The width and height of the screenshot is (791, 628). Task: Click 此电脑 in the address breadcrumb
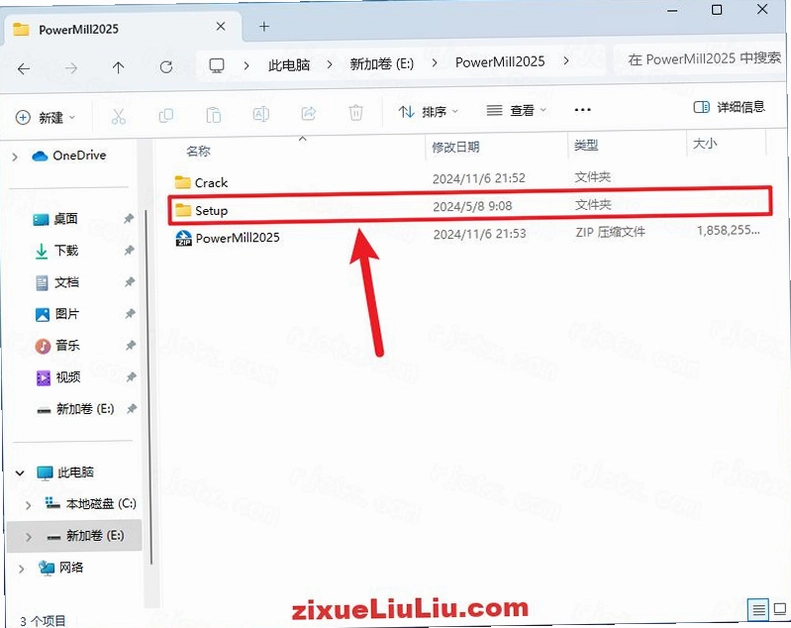[289, 65]
